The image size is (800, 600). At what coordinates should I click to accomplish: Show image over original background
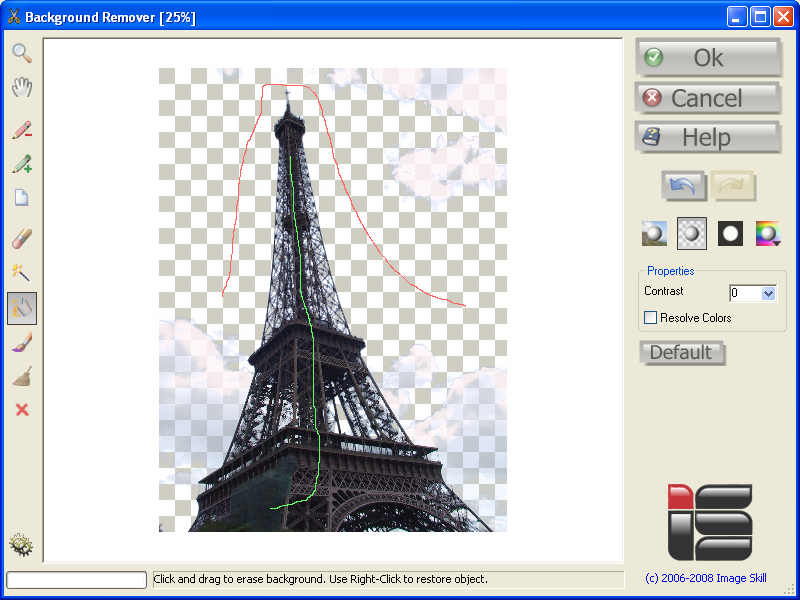point(655,233)
